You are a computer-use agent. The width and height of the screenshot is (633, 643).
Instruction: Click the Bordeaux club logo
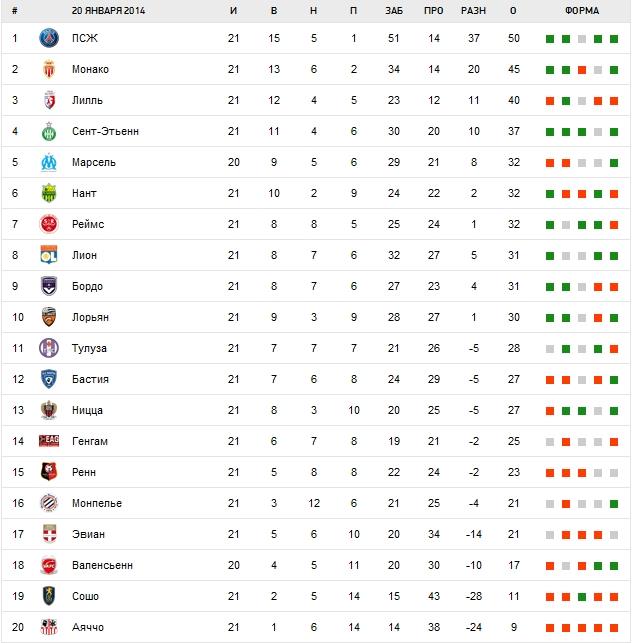48,286
